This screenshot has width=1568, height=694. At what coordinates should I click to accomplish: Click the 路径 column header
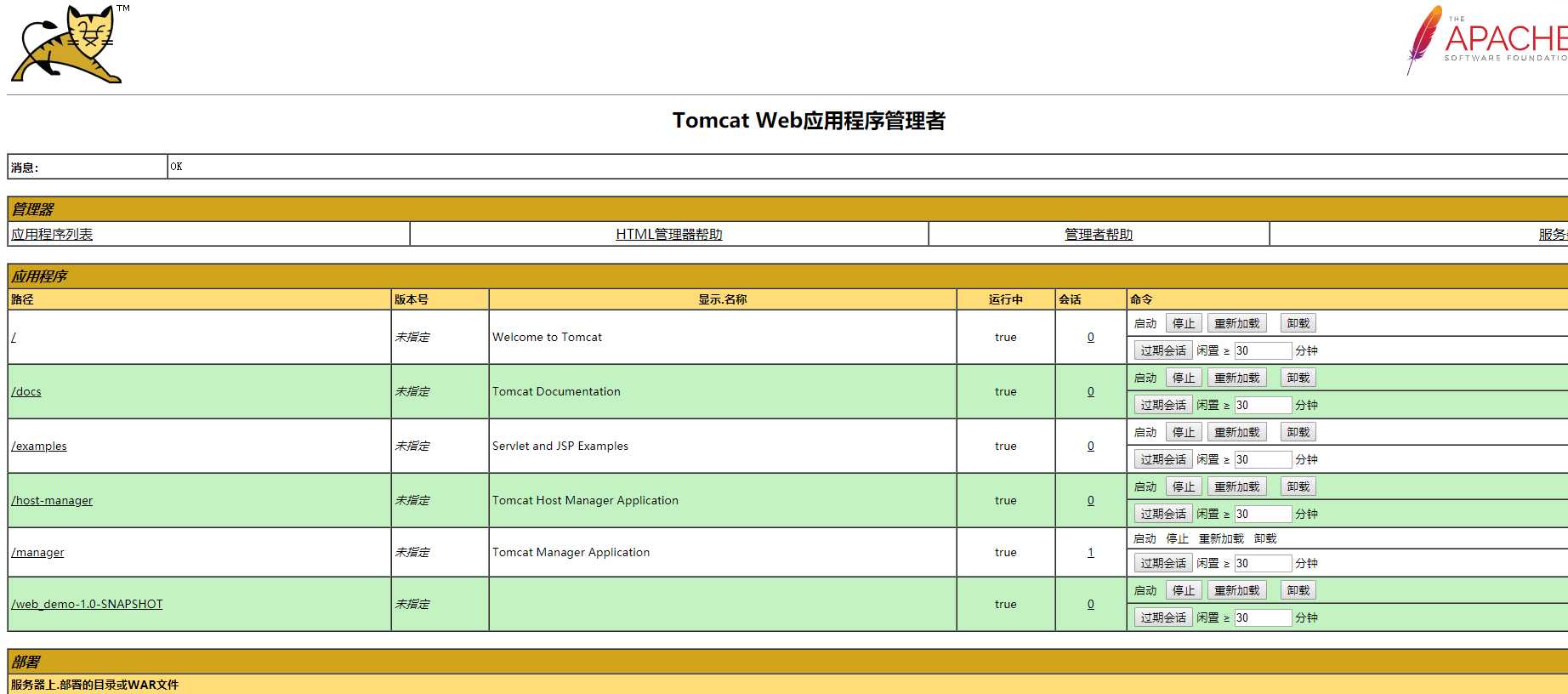[x=22, y=299]
